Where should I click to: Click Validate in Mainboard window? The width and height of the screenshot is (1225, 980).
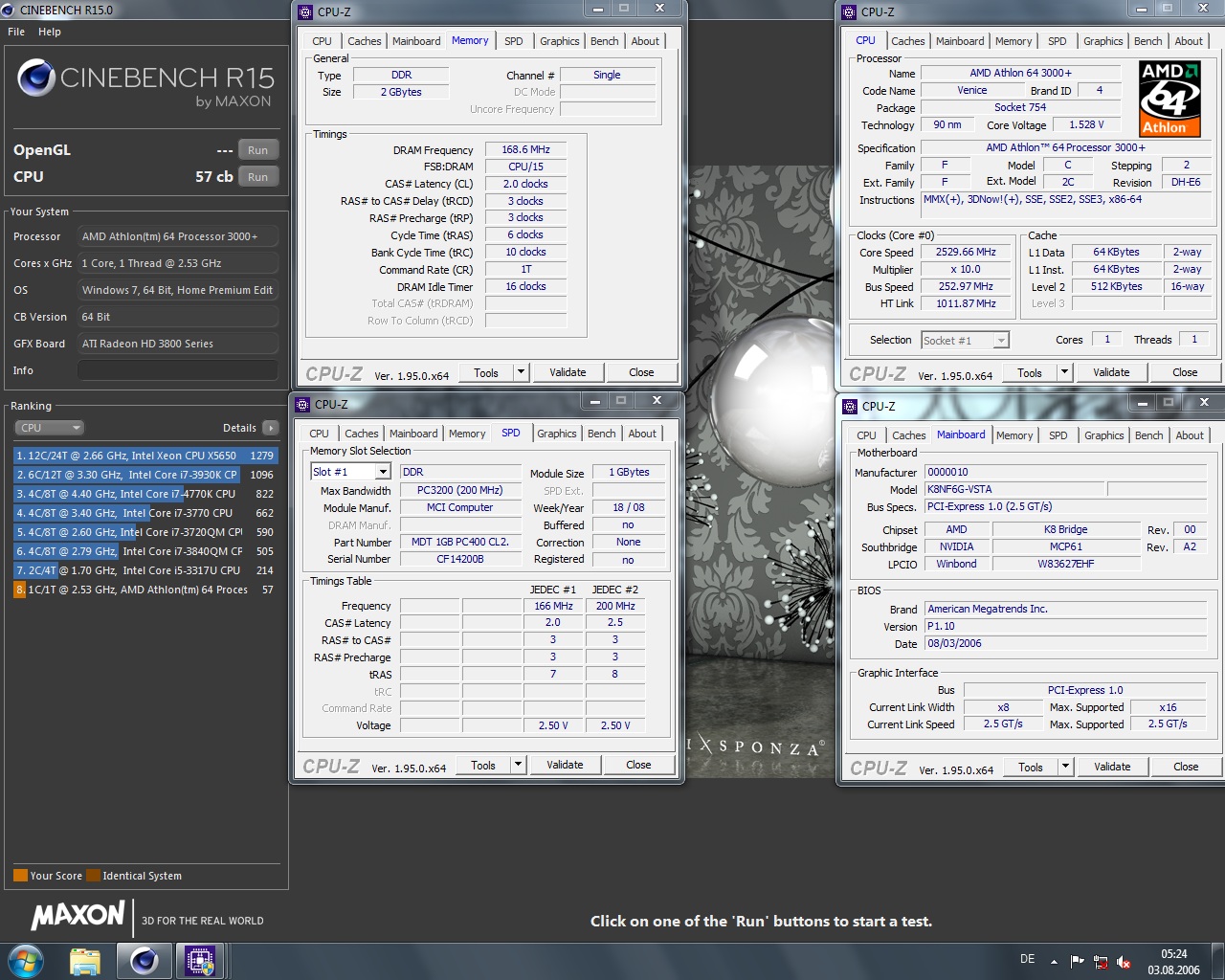[x=1112, y=767]
